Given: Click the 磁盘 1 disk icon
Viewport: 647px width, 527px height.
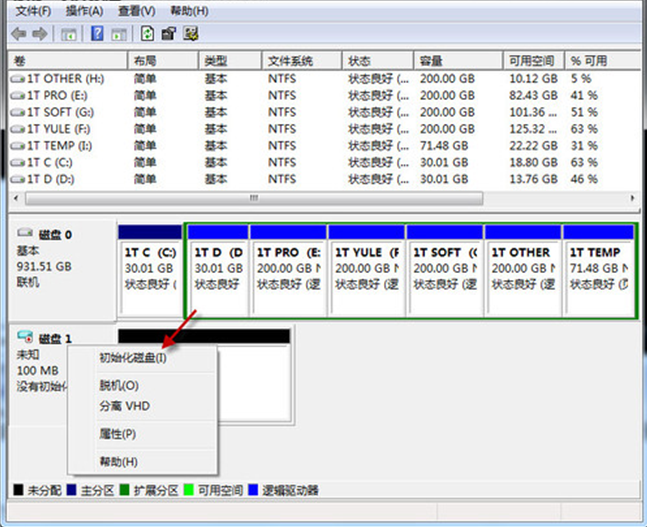Looking at the screenshot, I should (x=26, y=337).
